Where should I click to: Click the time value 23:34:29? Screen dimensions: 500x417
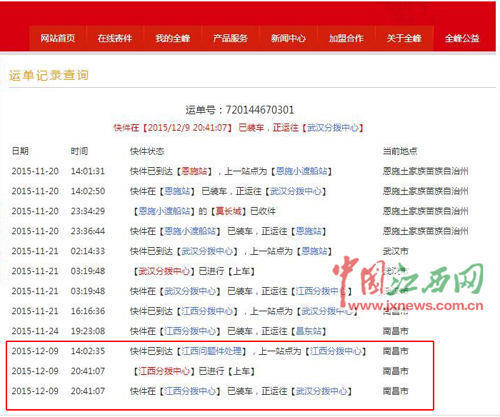coord(88,211)
